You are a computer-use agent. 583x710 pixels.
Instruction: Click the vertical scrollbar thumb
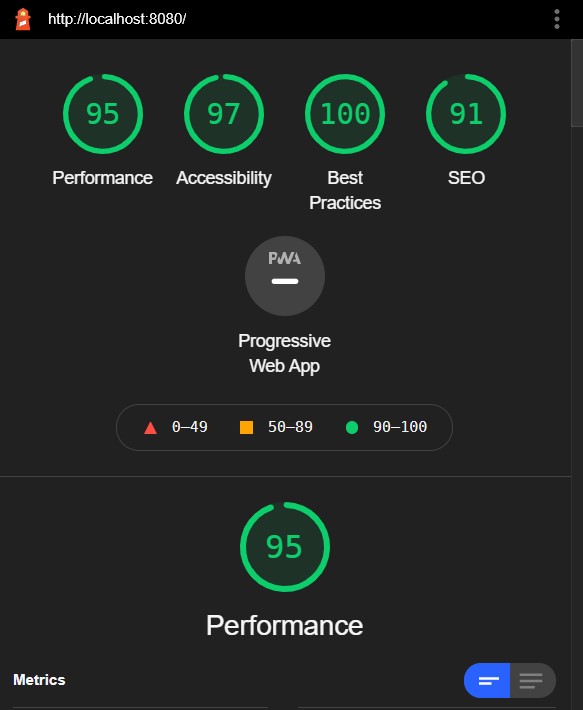(x=577, y=82)
